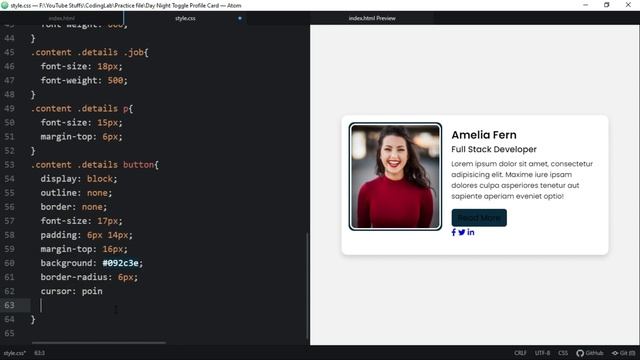Click 'Full Stack Developer' text in preview

pos(494,149)
